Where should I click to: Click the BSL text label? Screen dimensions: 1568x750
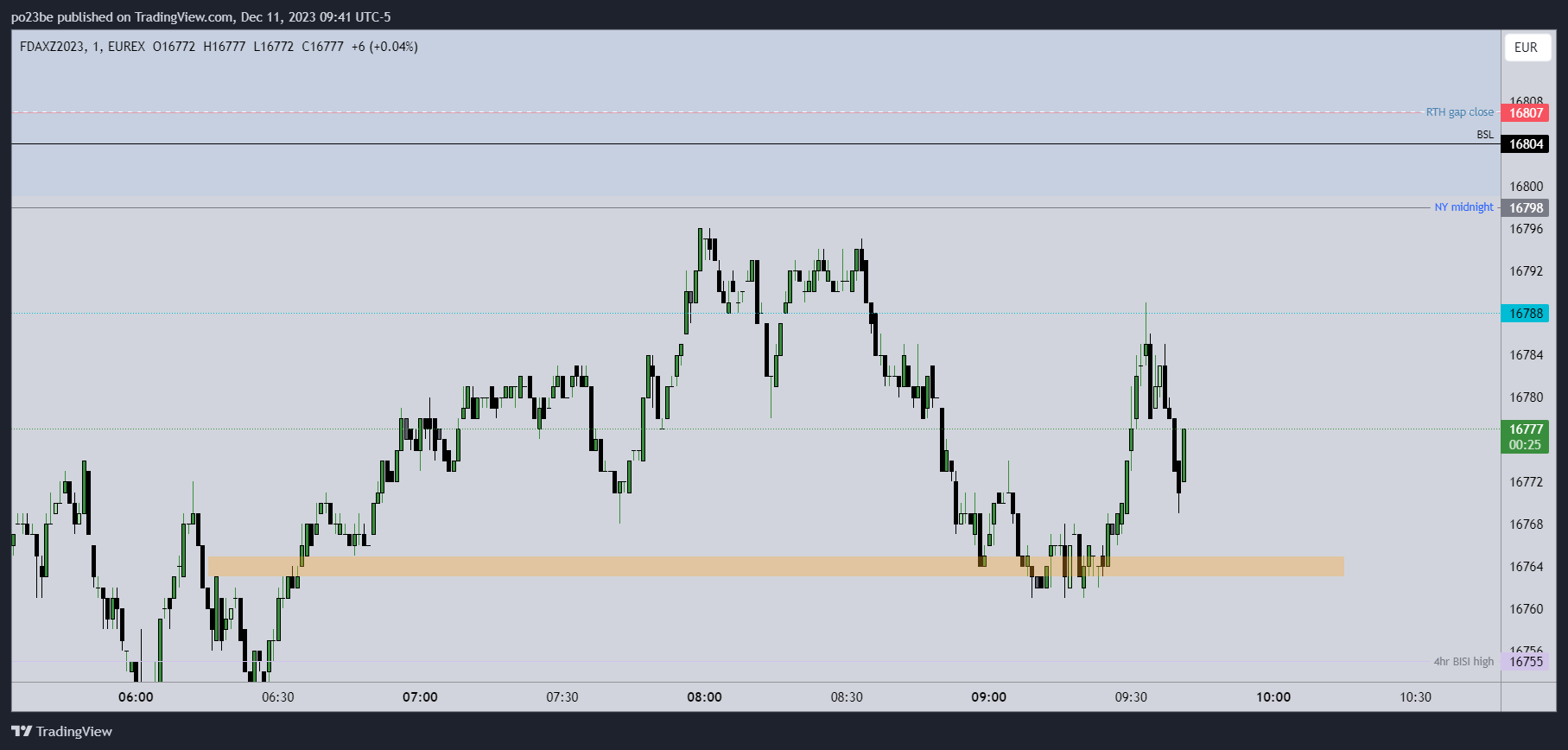[1485, 135]
